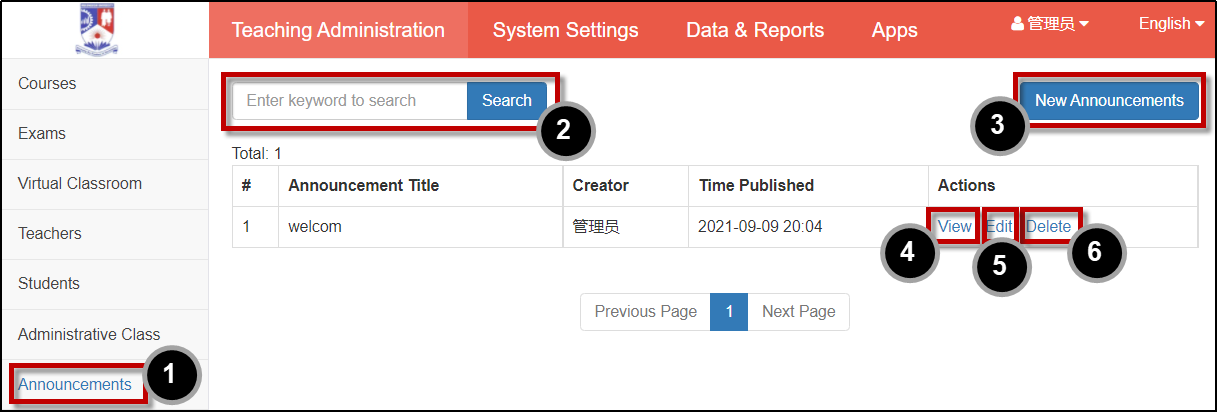Click the blue Search button
Image resolution: width=1217 pixels, height=412 pixels.
pos(507,100)
